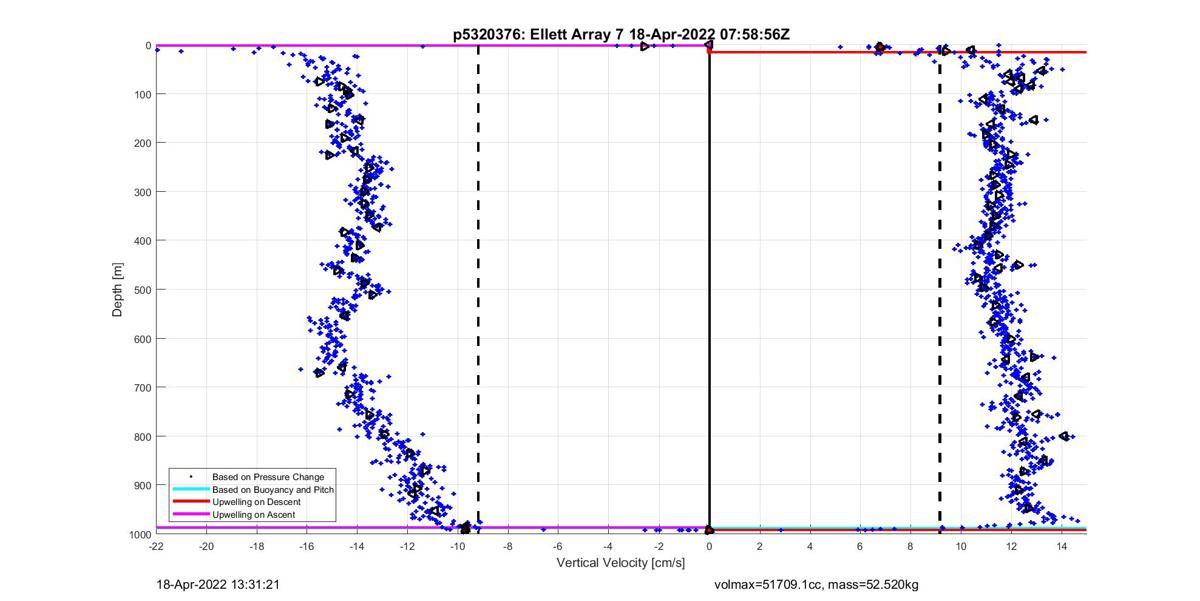Click x-axis tick label '0'
1200x601 pixels.
(x=709, y=546)
